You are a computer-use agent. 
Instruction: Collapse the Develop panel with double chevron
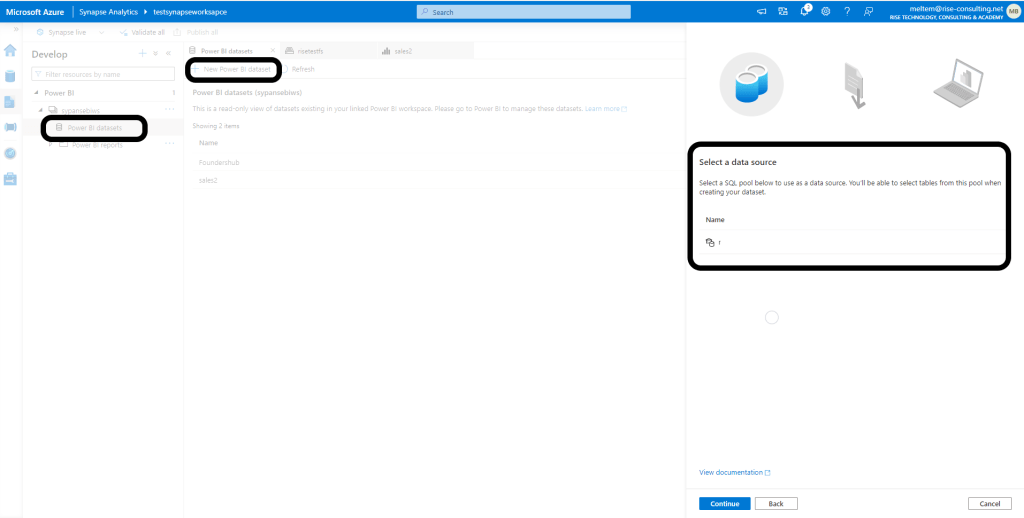pyautogui.click(x=168, y=53)
